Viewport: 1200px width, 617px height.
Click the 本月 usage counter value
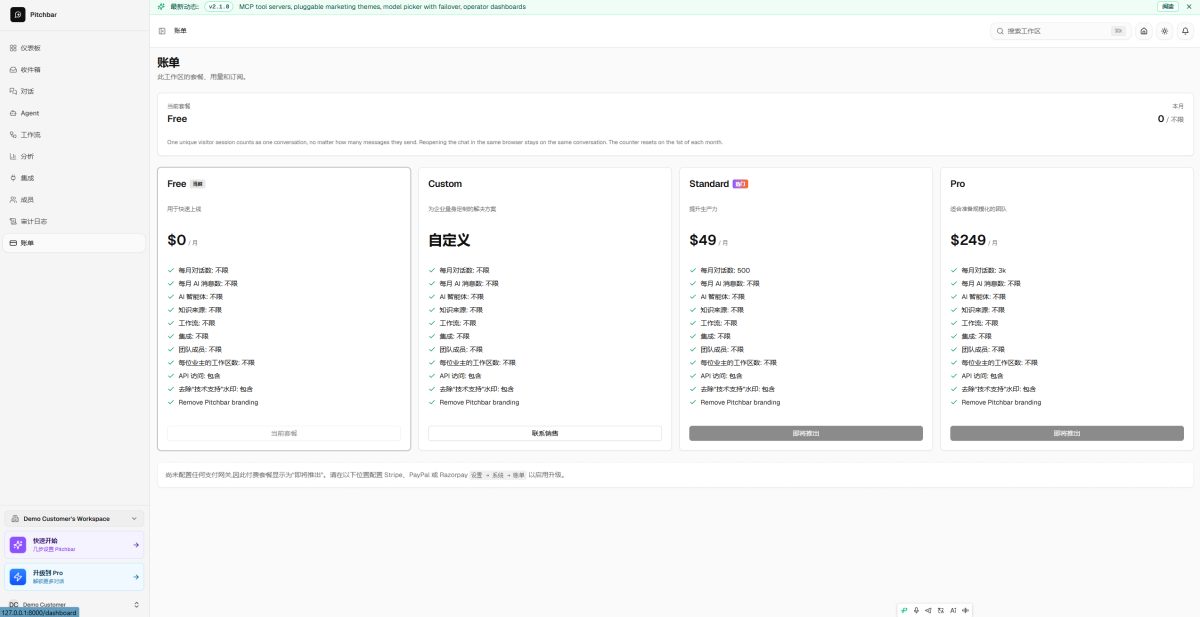click(1170, 119)
